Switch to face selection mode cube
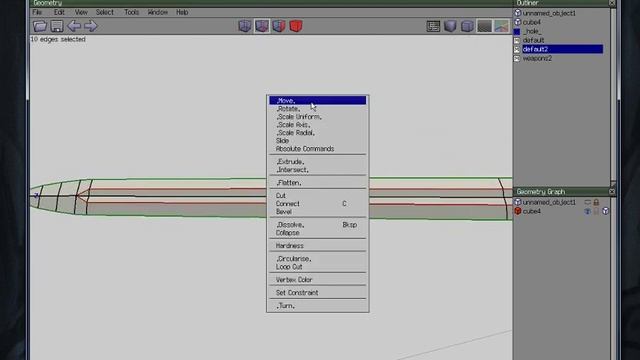The height and width of the screenshot is (360, 640). click(x=279, y=26)
